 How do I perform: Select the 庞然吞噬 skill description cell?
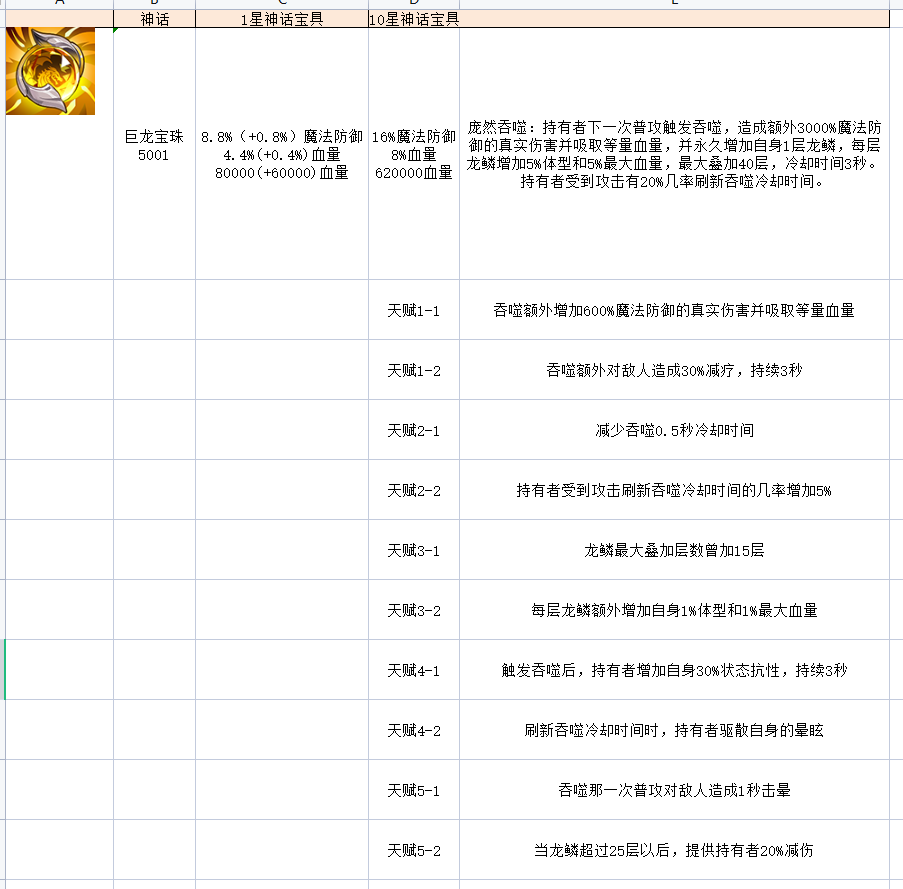point(674,154)
